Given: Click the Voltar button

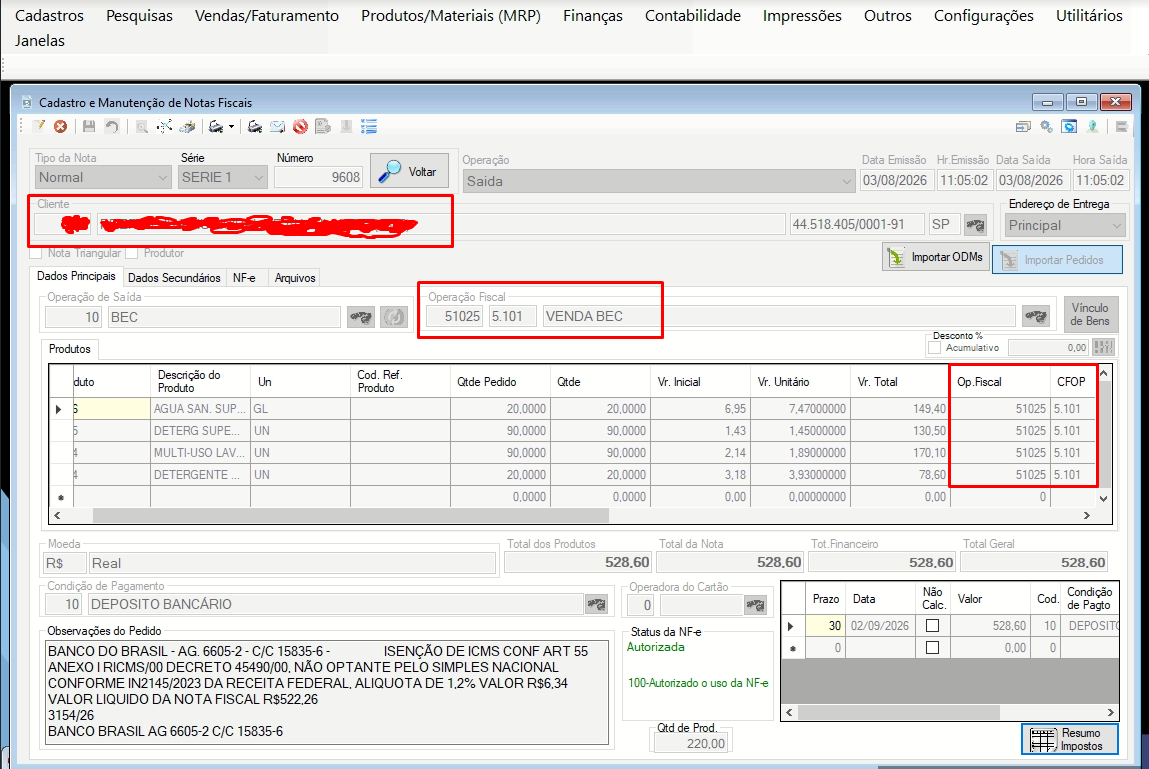Looking at the screenshot, I should [x=410, y=172].
